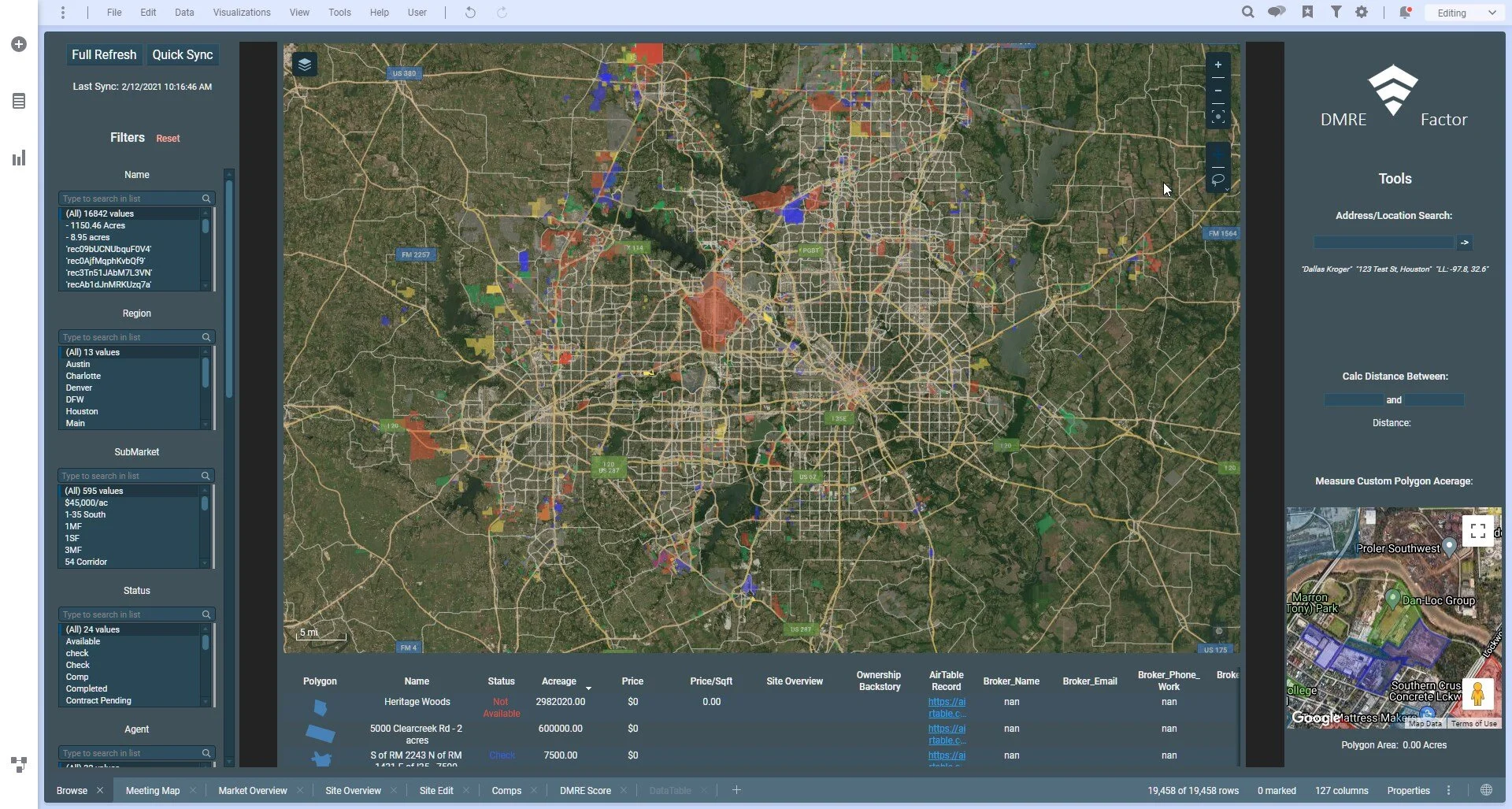Click the search icon in the Region filter
This screenshot has width=1512, height=809.
click(x=206, y=337)
